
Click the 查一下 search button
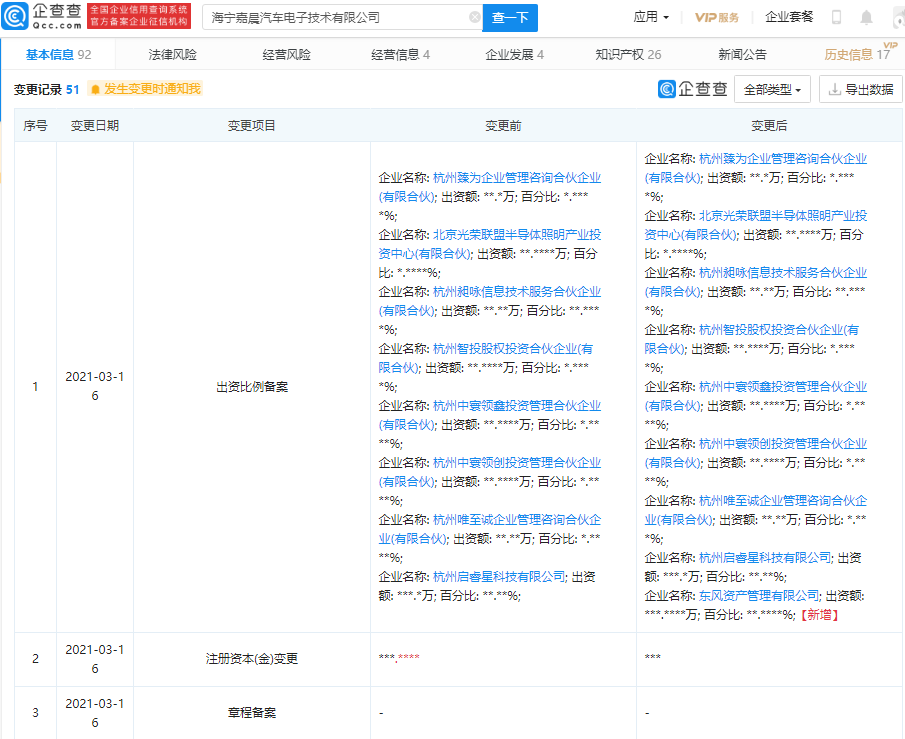coord(510,18)
